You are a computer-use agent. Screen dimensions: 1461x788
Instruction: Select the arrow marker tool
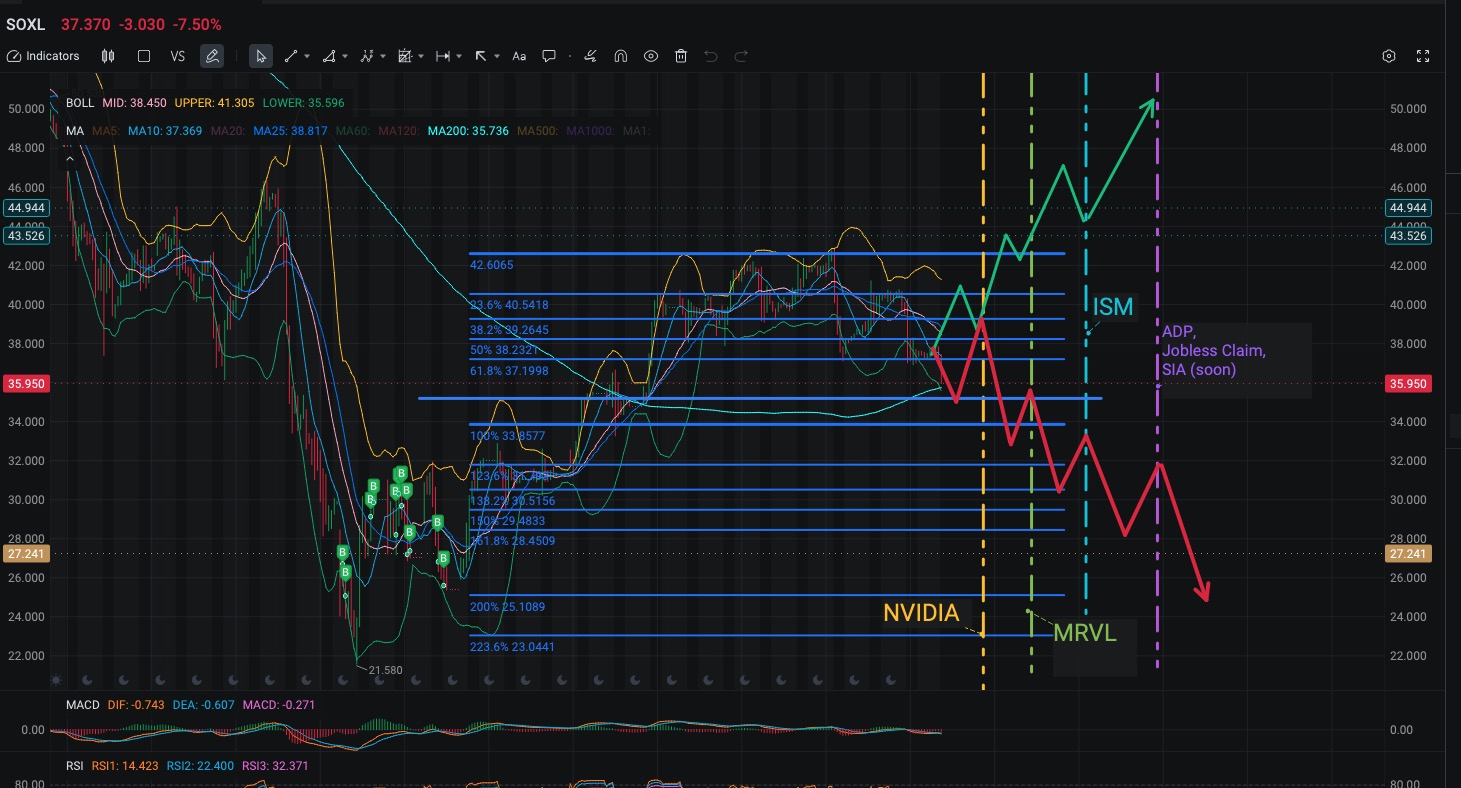coord(481,56)
